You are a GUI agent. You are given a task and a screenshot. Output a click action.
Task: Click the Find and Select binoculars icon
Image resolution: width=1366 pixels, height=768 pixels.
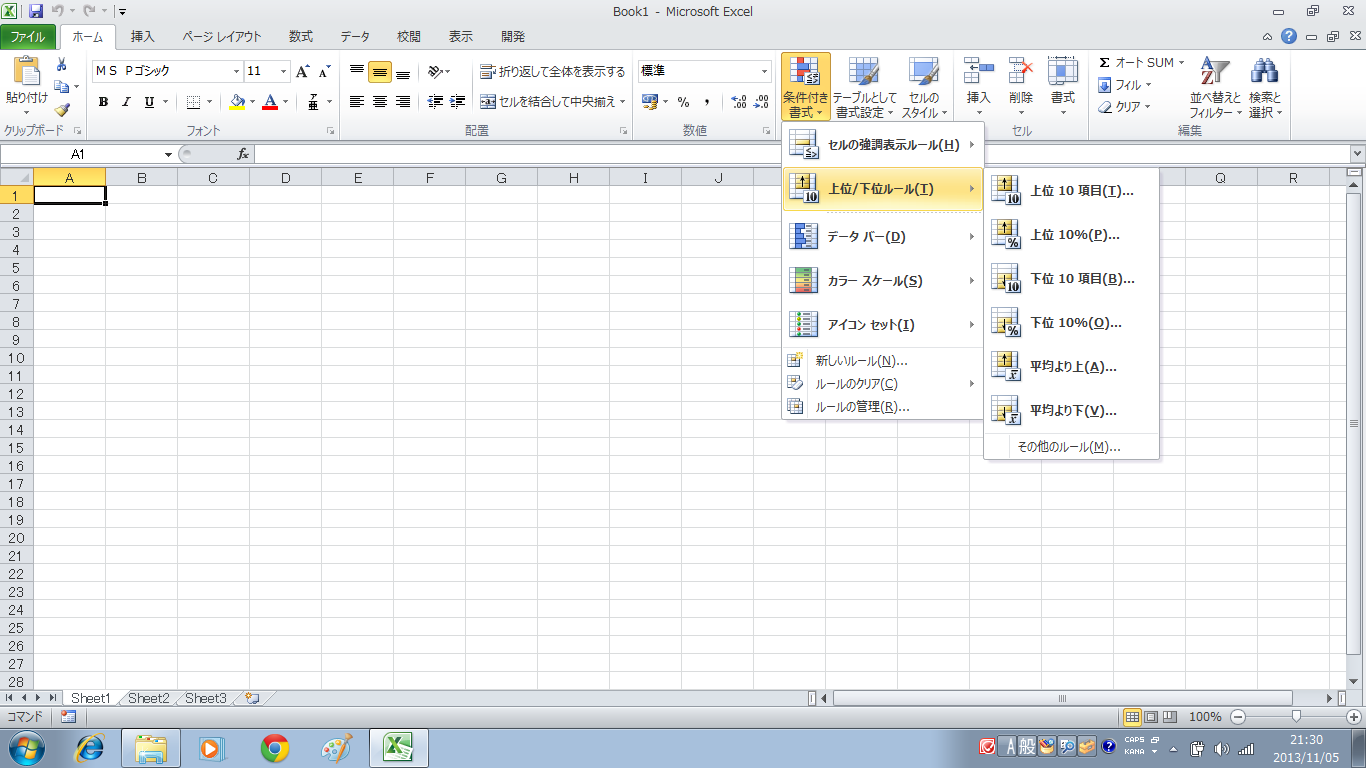tap(1264, 72)
